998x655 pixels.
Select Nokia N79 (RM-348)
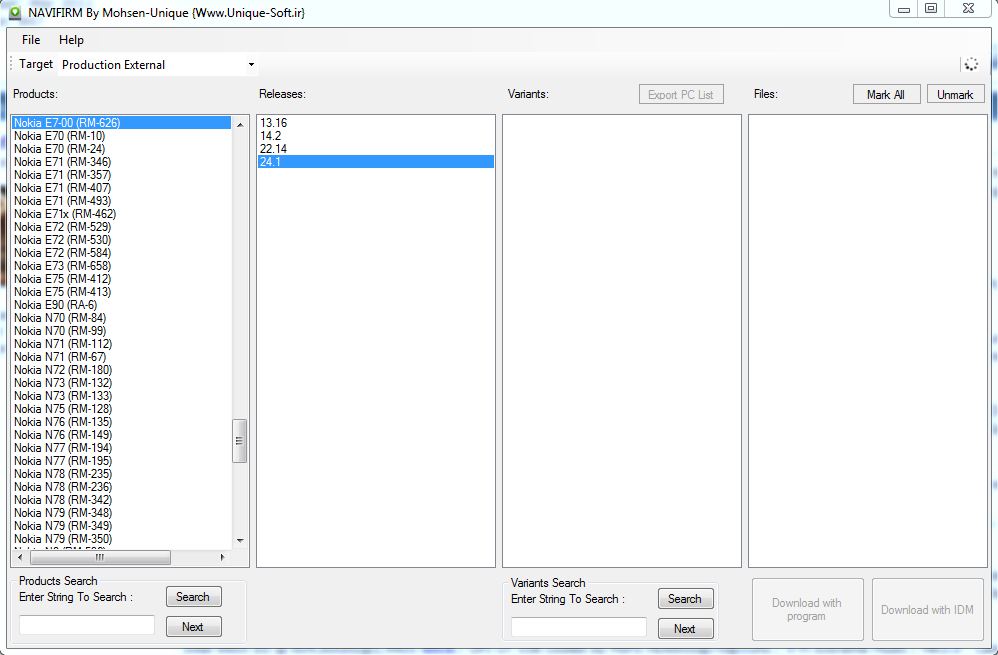coord(122,512)
